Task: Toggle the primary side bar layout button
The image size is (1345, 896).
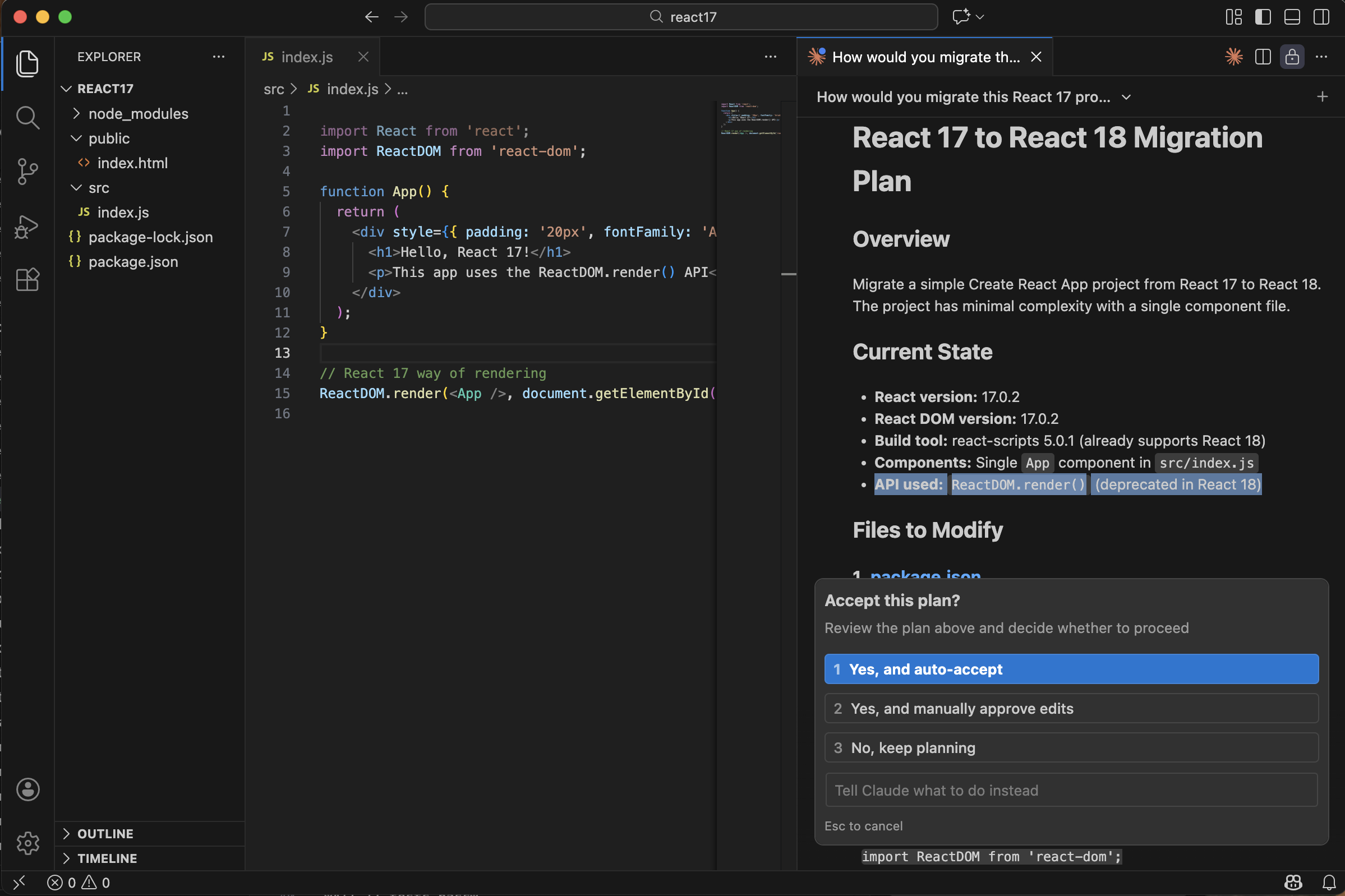Action: (x=1263, y=17)
